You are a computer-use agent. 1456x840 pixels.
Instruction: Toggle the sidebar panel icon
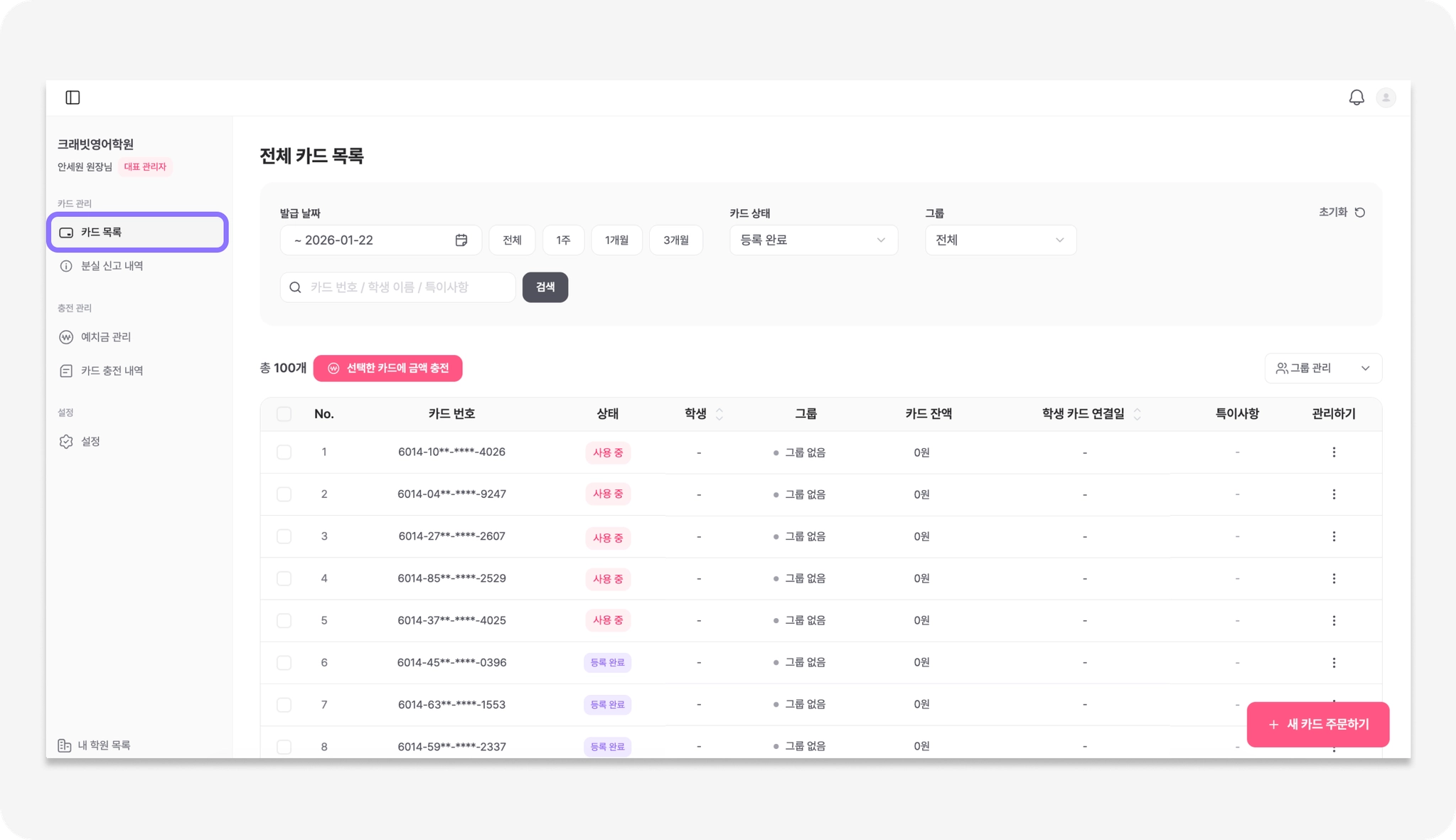pyautogui.click(x=73, y=97)
